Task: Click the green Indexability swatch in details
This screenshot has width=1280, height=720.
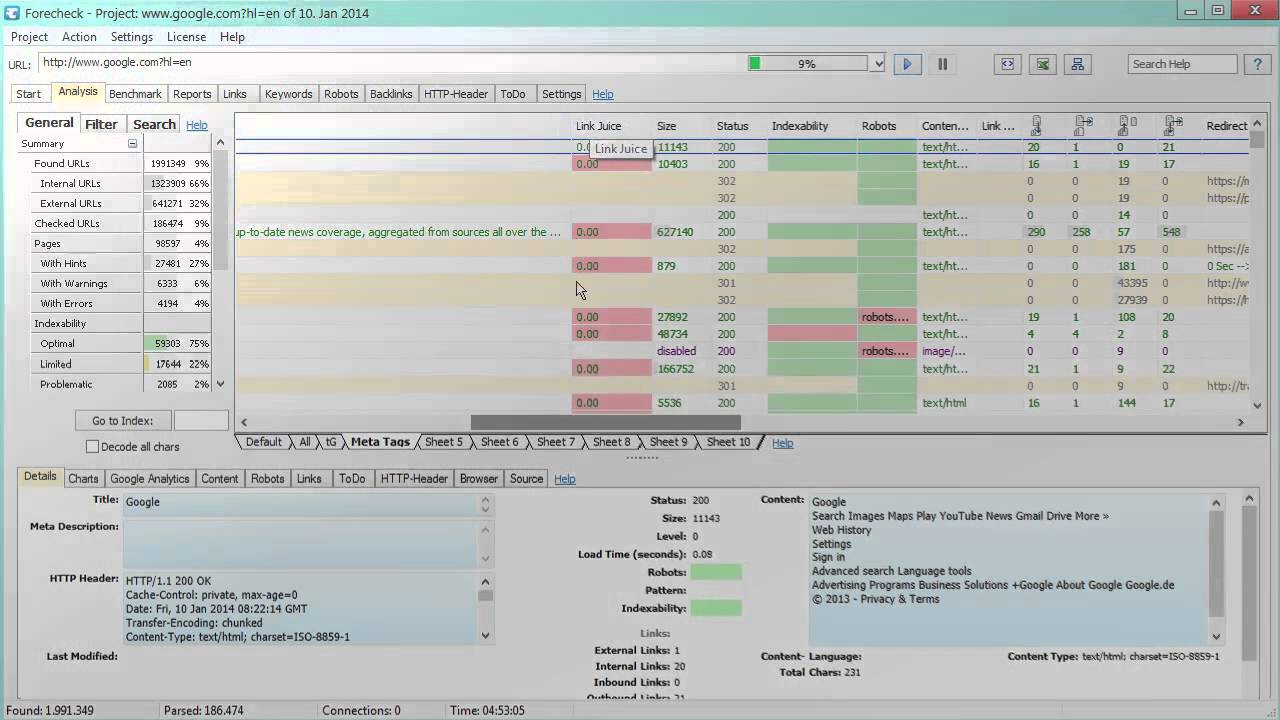Action: pos(716,608)
